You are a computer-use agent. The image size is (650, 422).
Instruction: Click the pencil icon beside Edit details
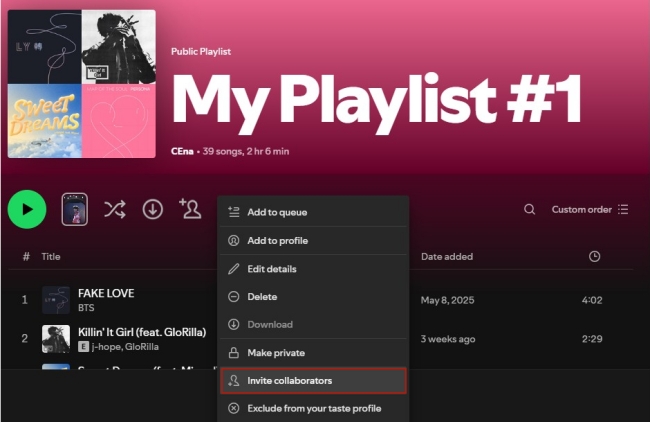pos(233,269)
